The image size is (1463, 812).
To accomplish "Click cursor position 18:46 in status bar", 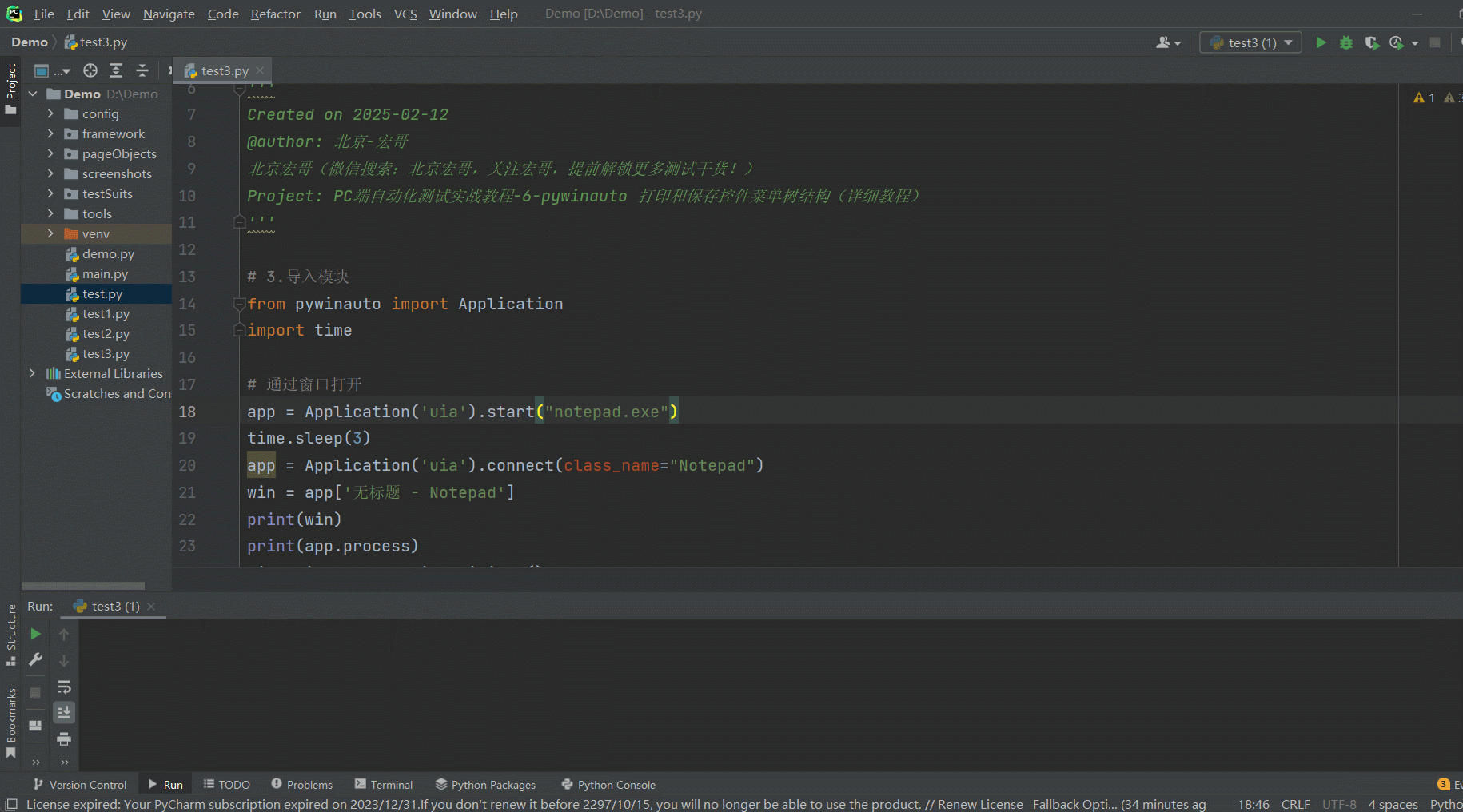I will pos(1253,804).
